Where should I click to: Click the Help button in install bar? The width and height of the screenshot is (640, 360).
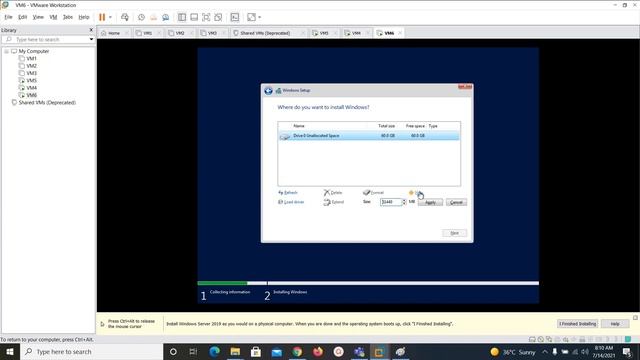coord(615,324)
